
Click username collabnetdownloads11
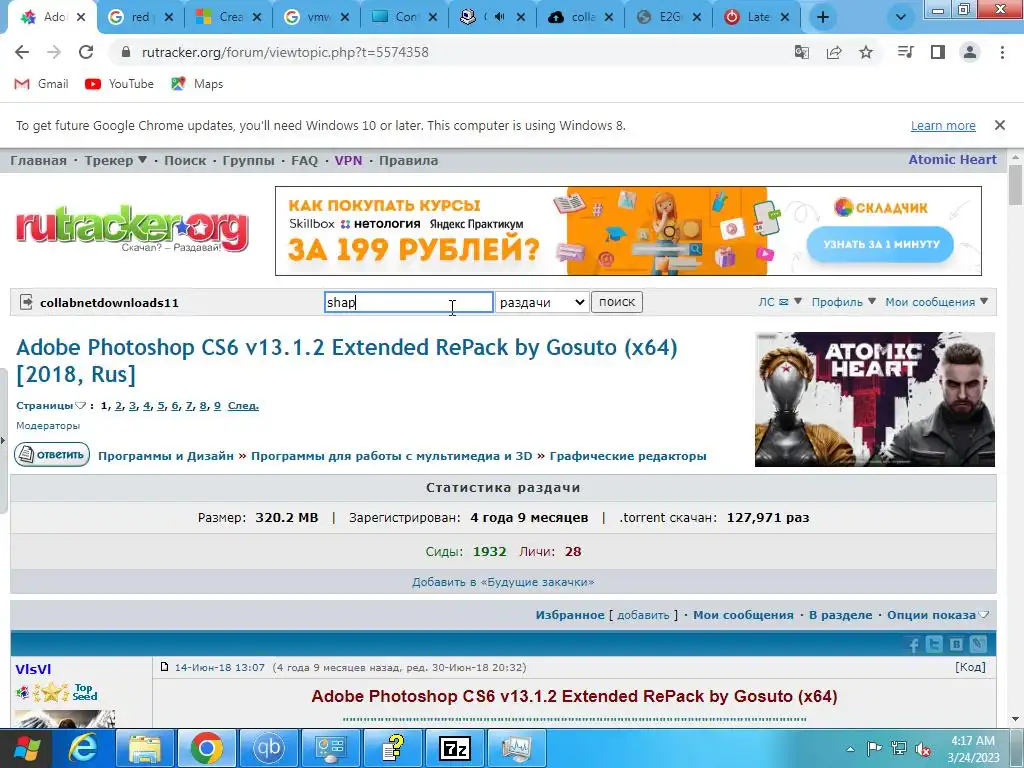click(x=109, y=302)
